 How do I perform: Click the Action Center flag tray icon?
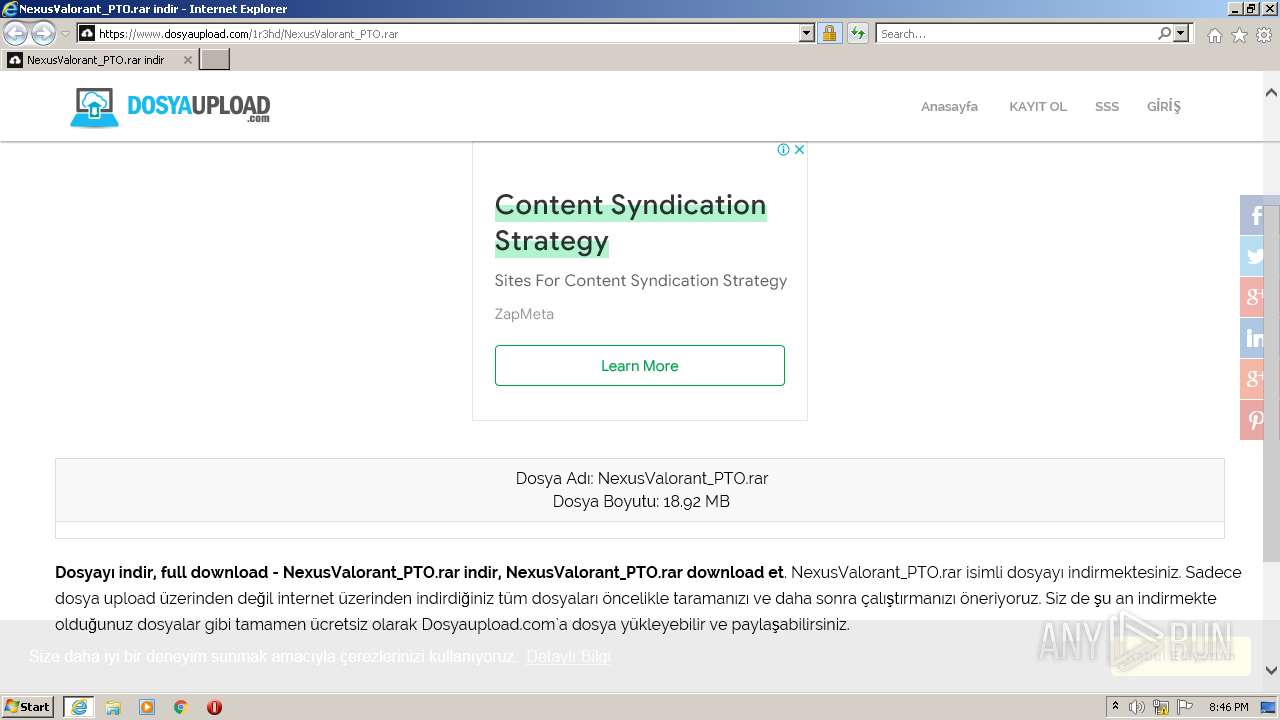[1185, 707]
